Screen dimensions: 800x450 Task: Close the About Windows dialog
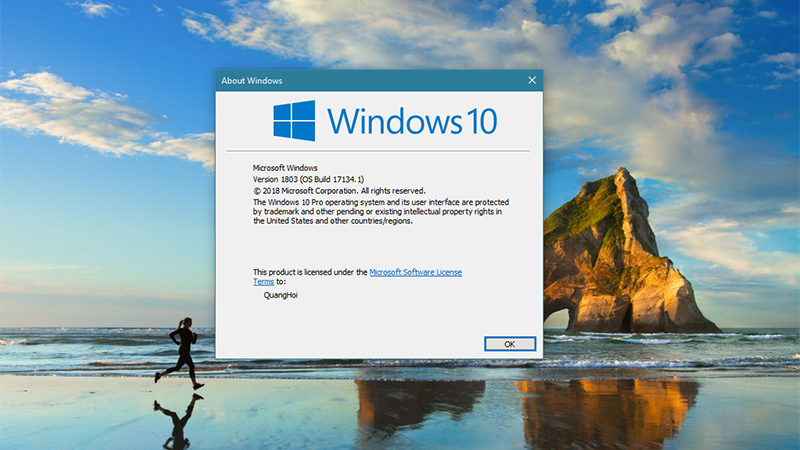coord(532,81)
